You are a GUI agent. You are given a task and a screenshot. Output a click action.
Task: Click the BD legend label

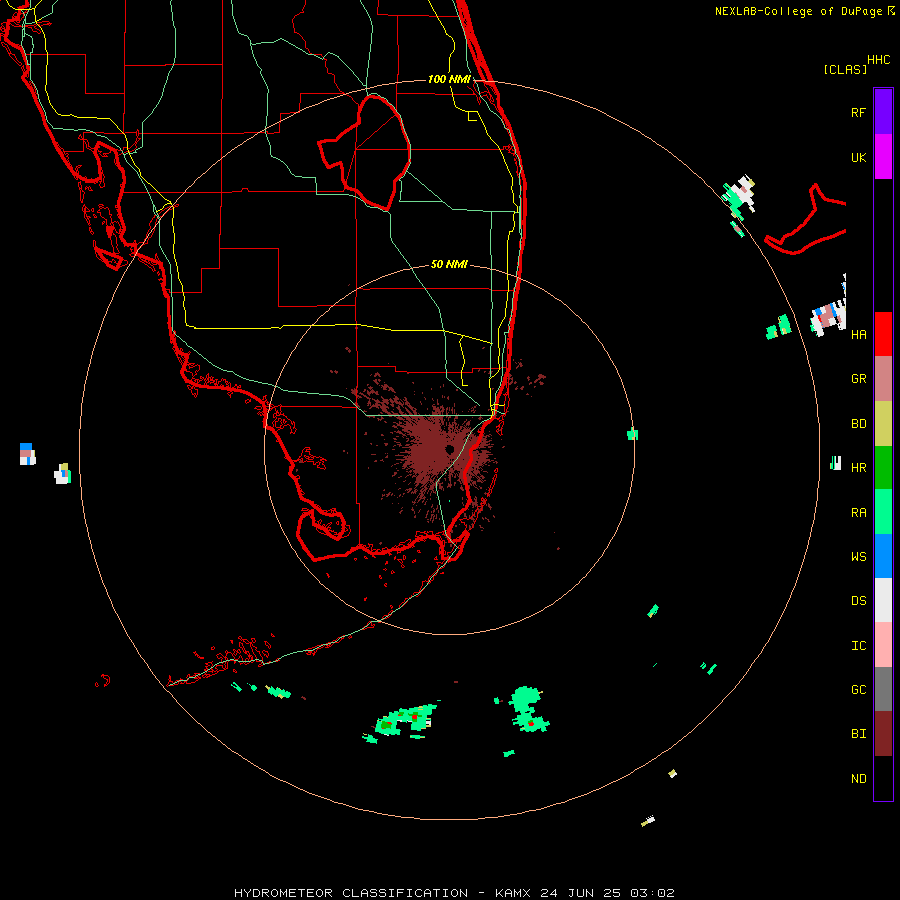pos(858,424)
